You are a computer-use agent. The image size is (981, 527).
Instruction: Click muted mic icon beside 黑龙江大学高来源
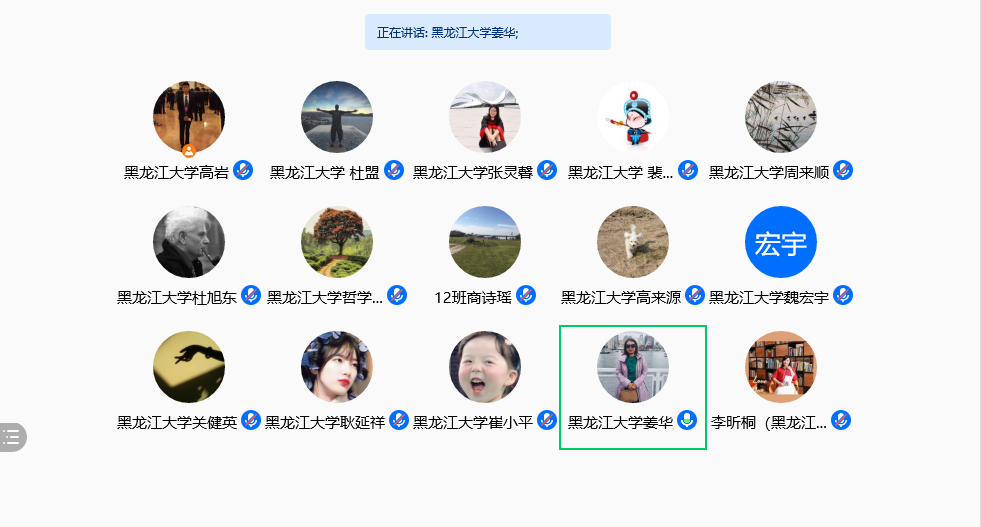tap(694, 295)
